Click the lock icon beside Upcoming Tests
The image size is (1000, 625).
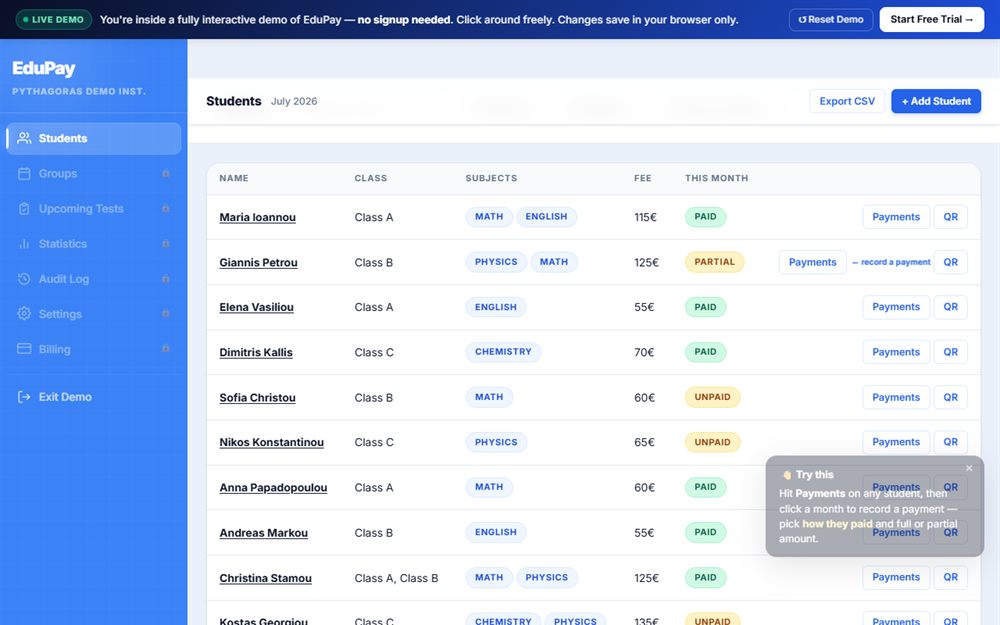[x=166, y=209]
